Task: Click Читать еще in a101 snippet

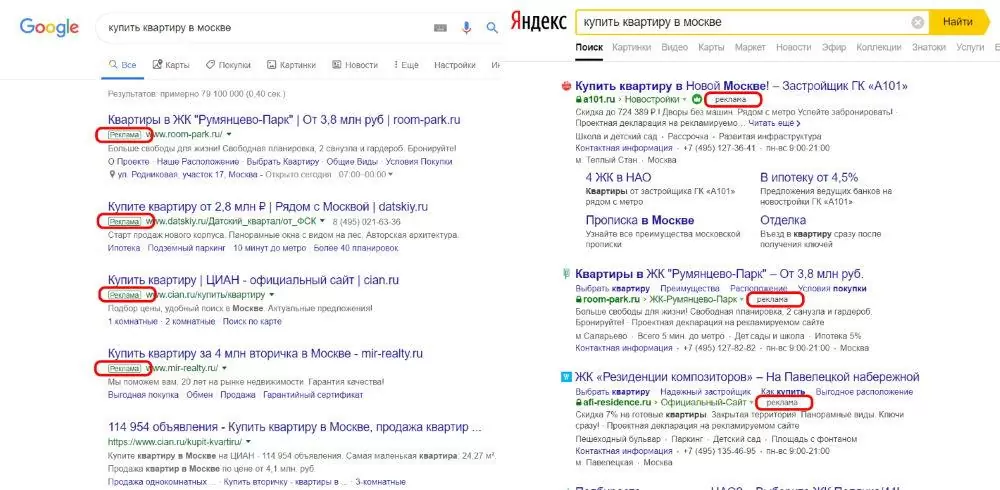Action: pos(774,122)
